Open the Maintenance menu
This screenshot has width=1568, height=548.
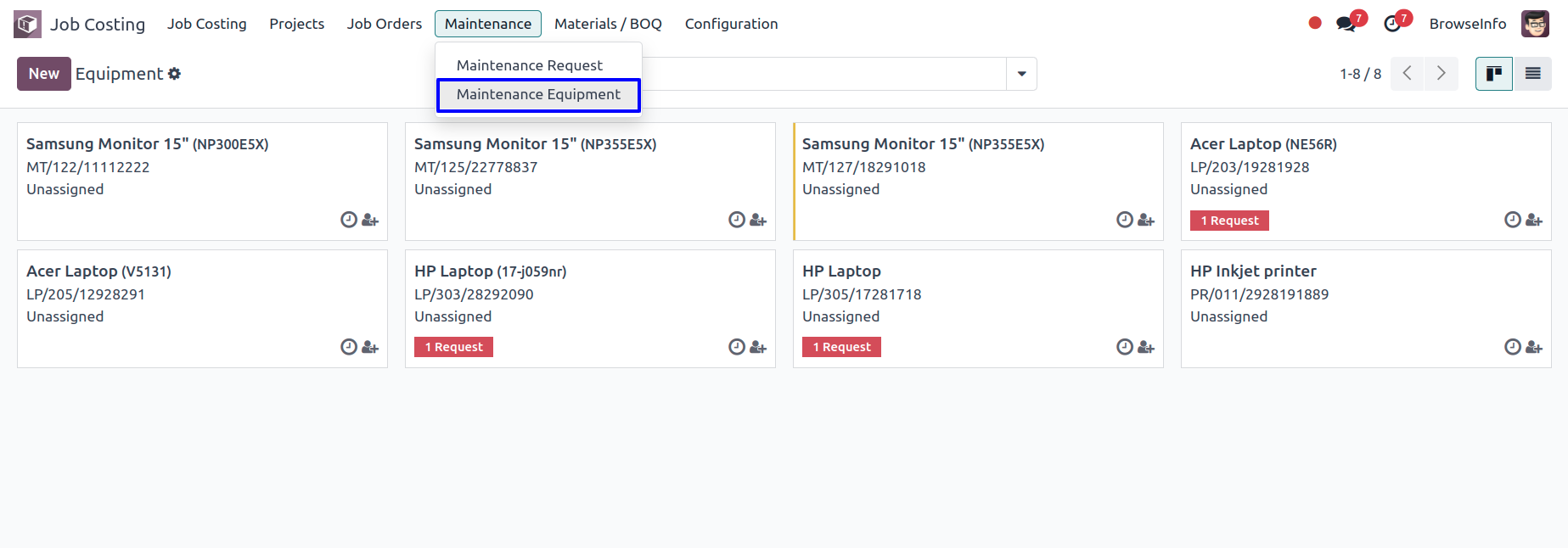point(488,24)
